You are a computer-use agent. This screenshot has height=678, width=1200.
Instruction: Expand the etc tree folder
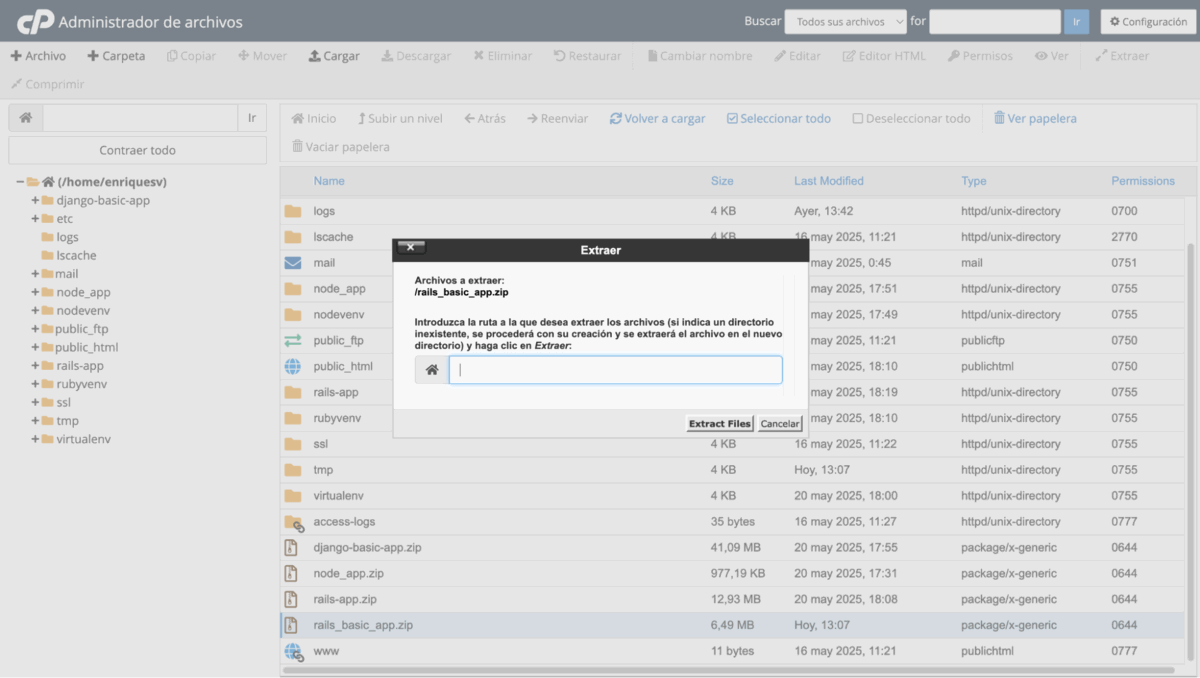(x=35, y=218)
